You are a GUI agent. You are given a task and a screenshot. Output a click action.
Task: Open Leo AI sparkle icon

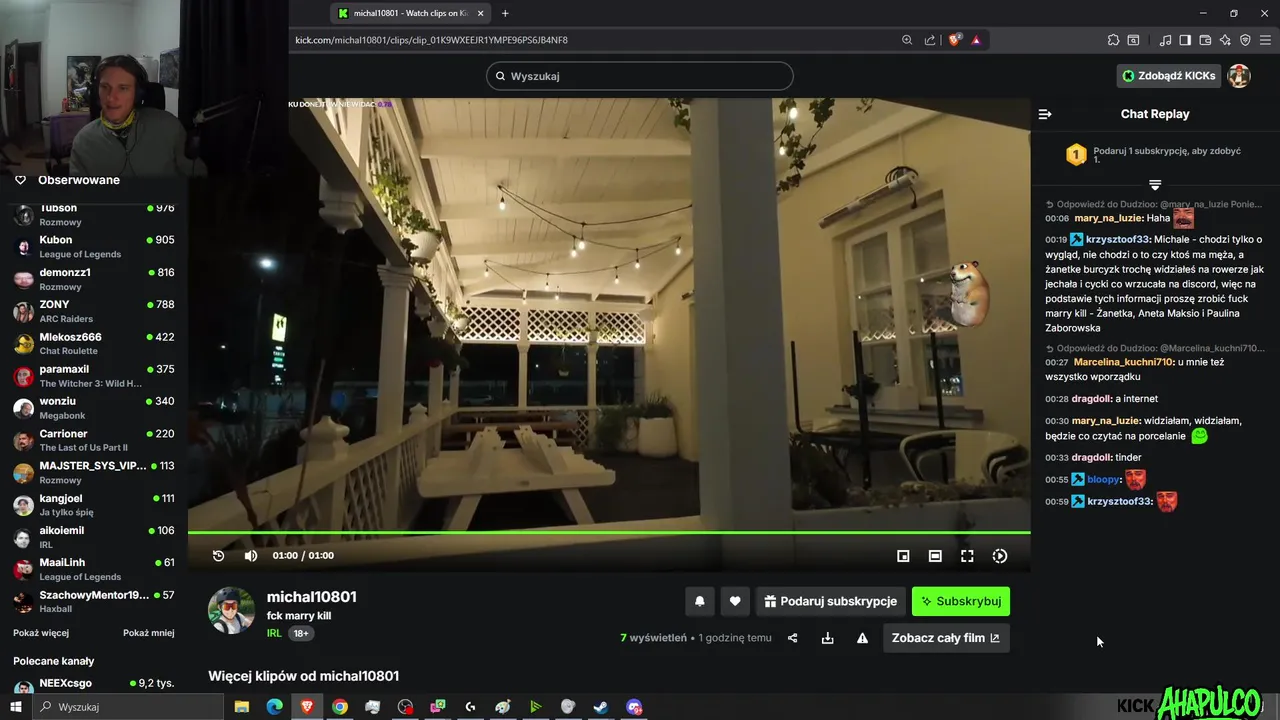(1225, 40)
